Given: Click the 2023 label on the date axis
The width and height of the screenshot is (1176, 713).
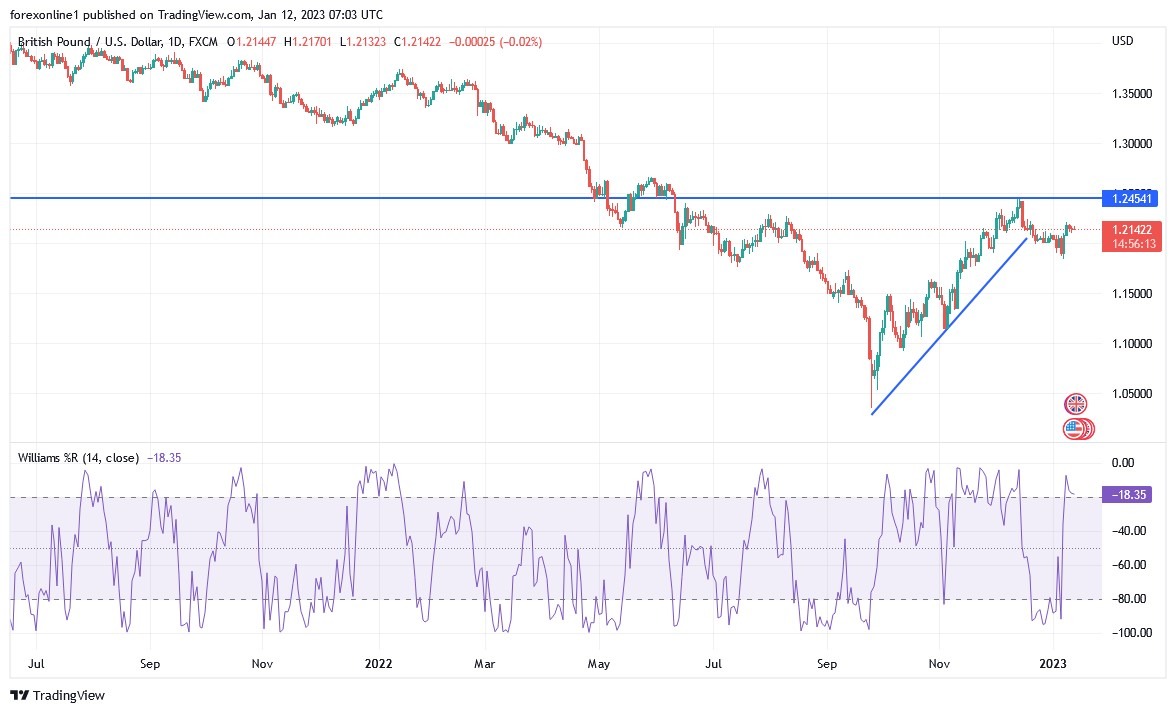Looking at the screenshot, I should (x=1053, y=663).
